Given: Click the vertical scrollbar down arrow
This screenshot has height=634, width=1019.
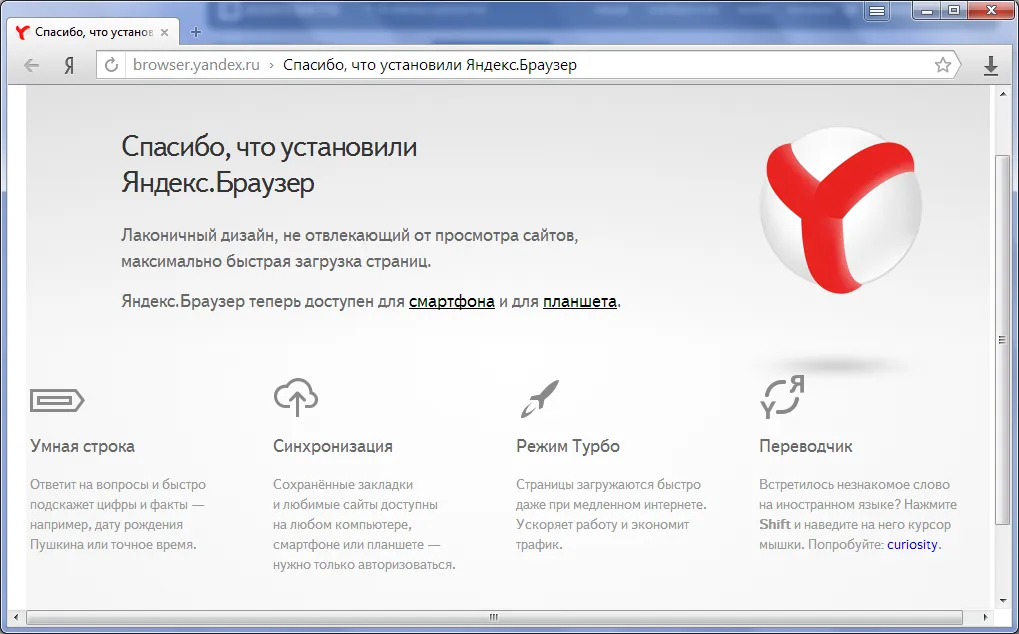Looking at the screenshot, I should click(1003, 602).
